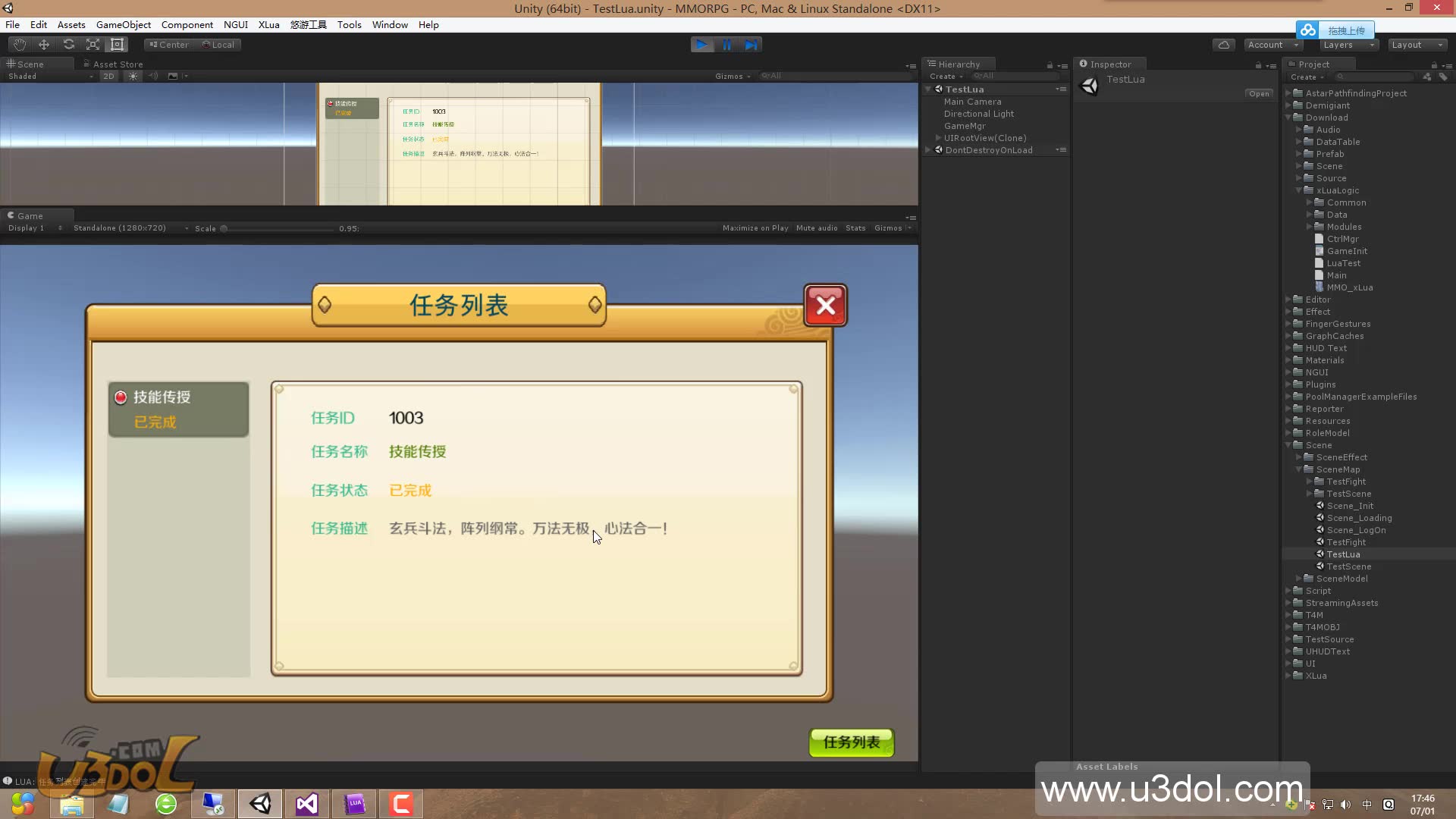Adjust the Game view Scale slider
The image size is (1456, 819).
(224, 228)
